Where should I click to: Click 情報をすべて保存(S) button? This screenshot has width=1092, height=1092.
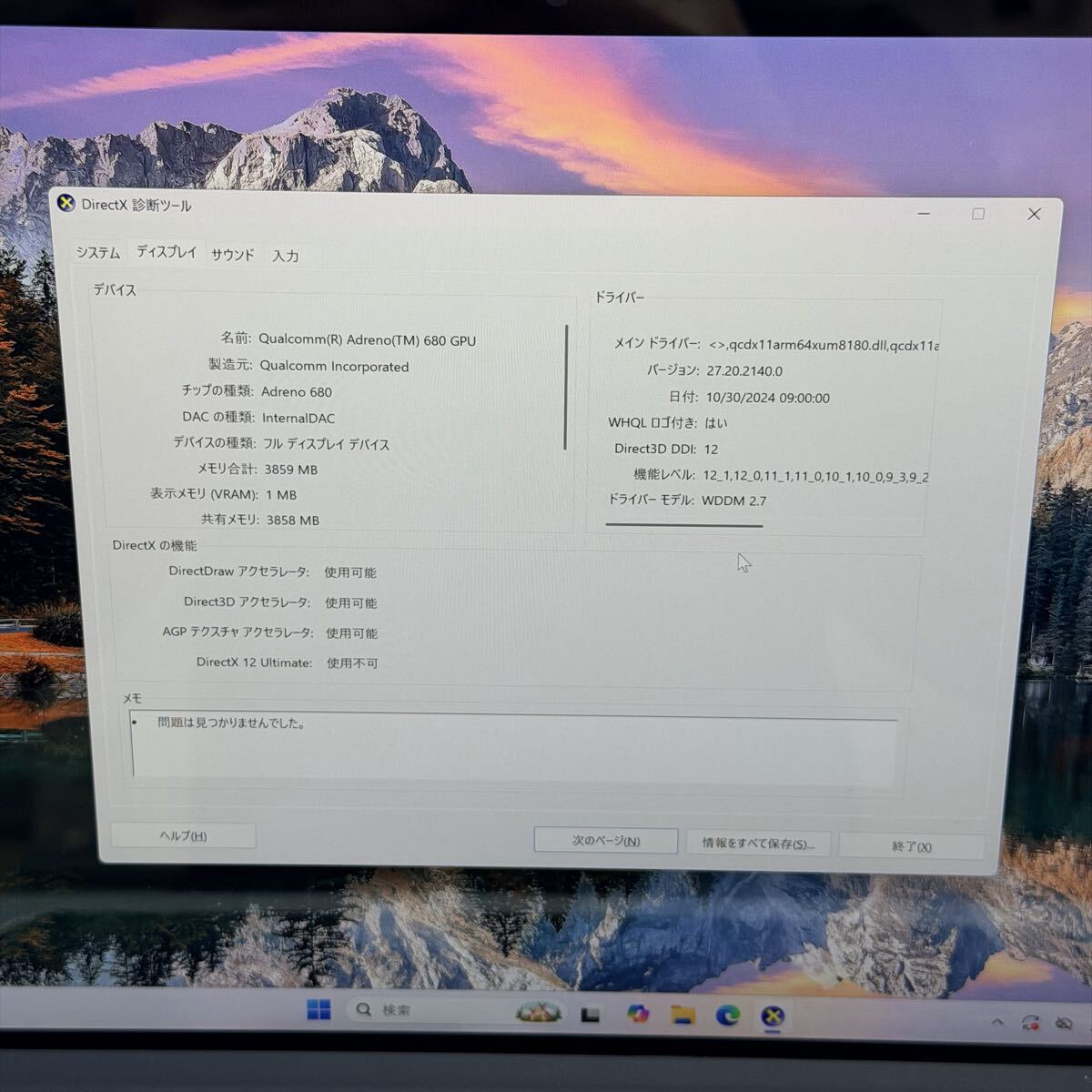point(757,844)
